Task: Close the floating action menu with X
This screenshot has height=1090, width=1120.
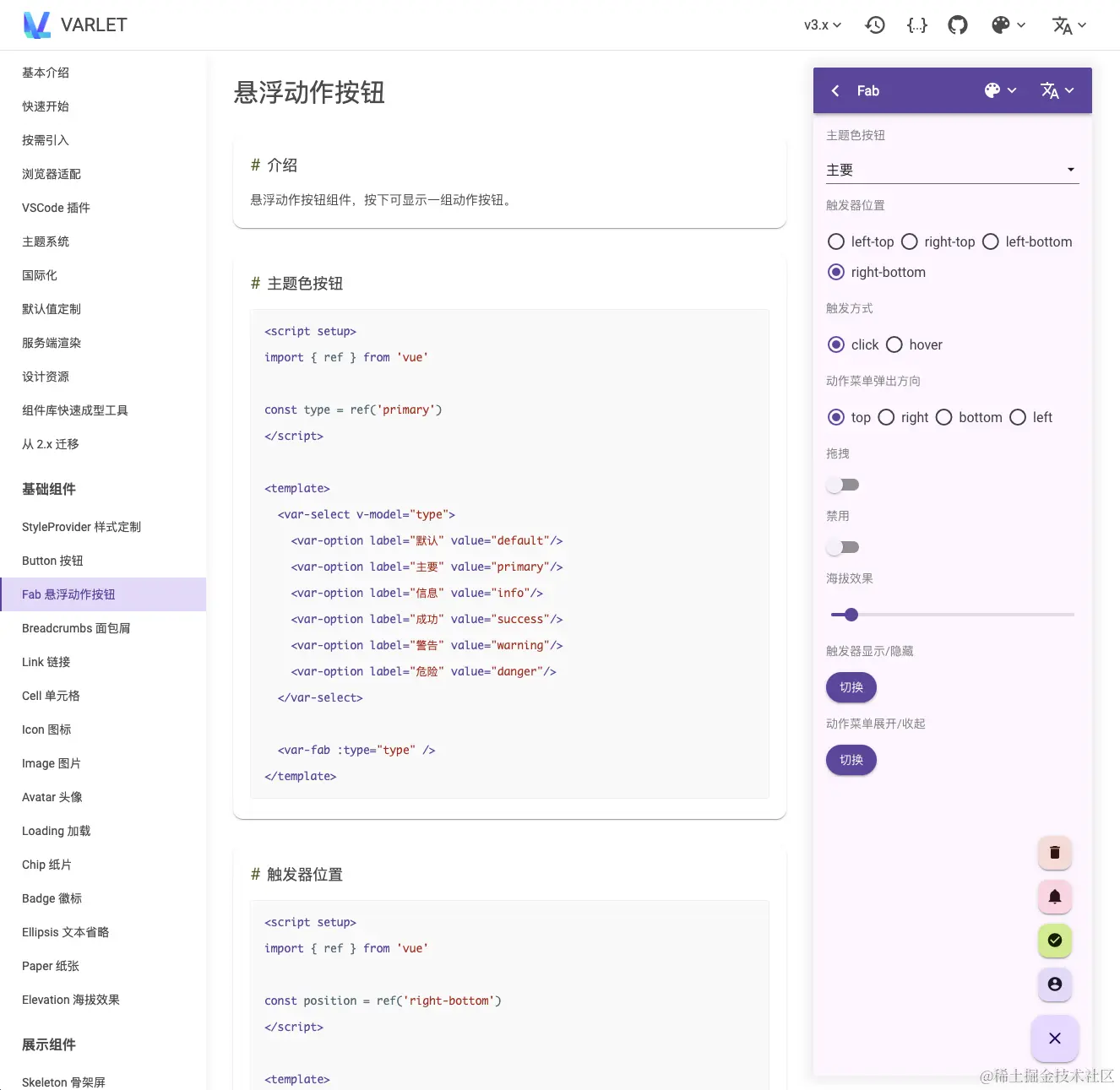Action: (1055, 1038)
